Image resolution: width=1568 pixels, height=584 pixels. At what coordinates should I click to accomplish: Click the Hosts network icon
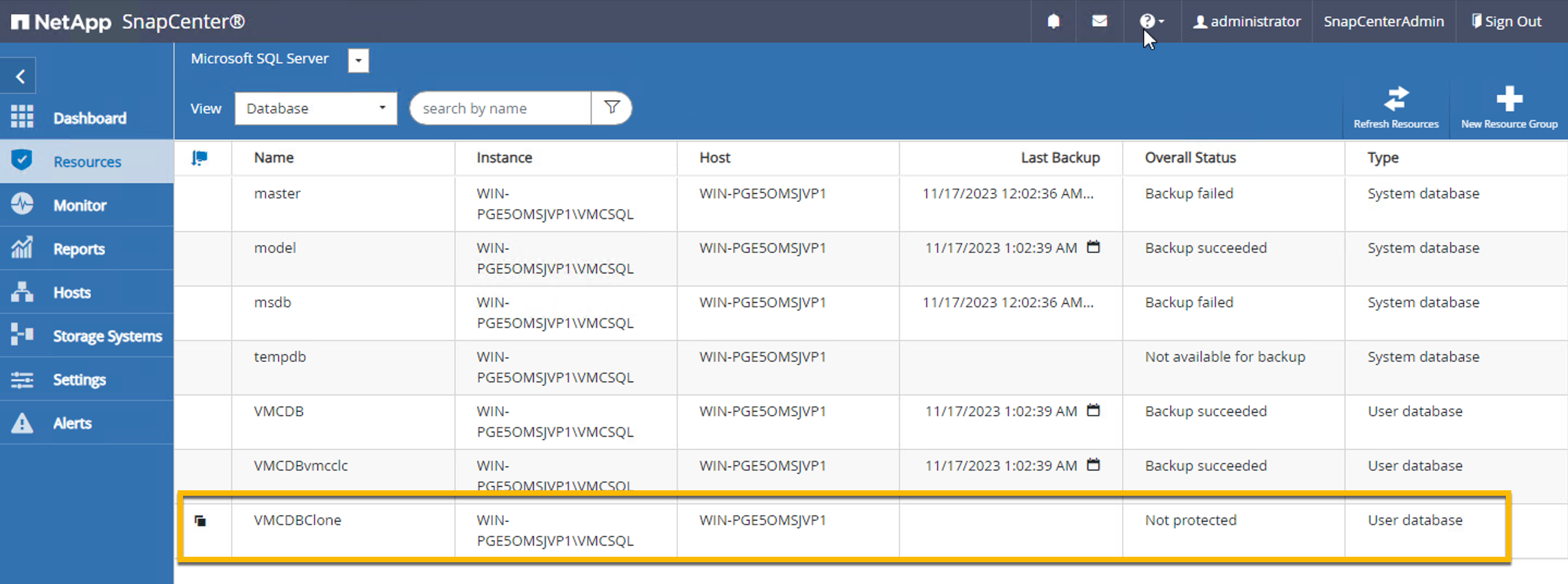(x=22, y=291)
